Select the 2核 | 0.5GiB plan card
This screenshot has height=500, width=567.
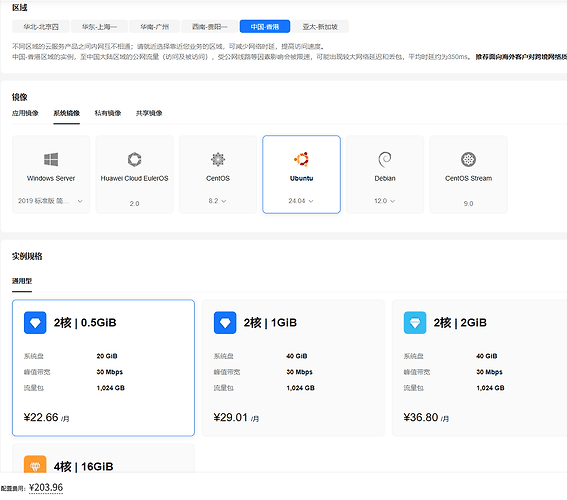point(103,368)
